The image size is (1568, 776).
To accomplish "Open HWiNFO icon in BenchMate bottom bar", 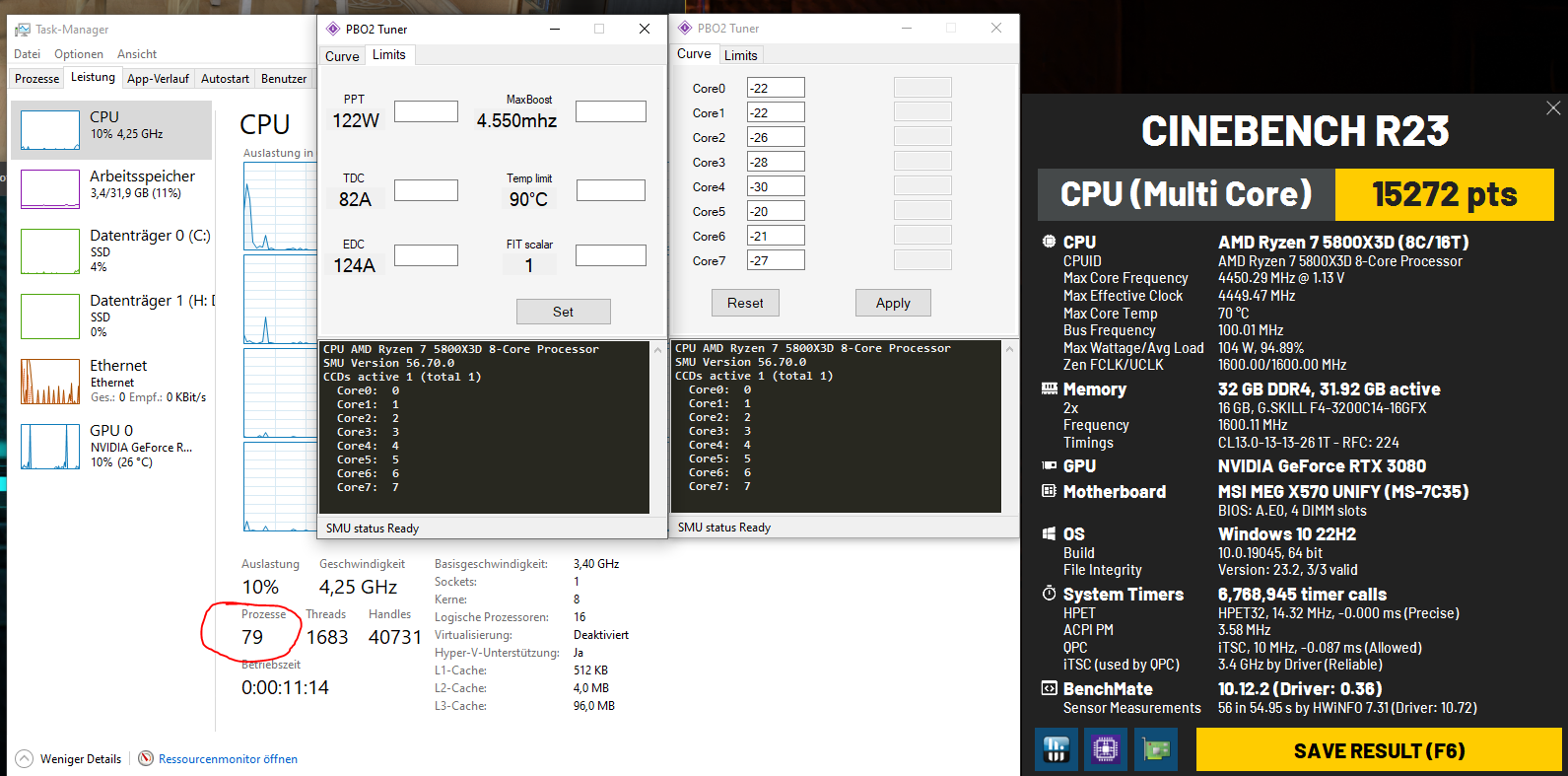I will pos(1056,750).
